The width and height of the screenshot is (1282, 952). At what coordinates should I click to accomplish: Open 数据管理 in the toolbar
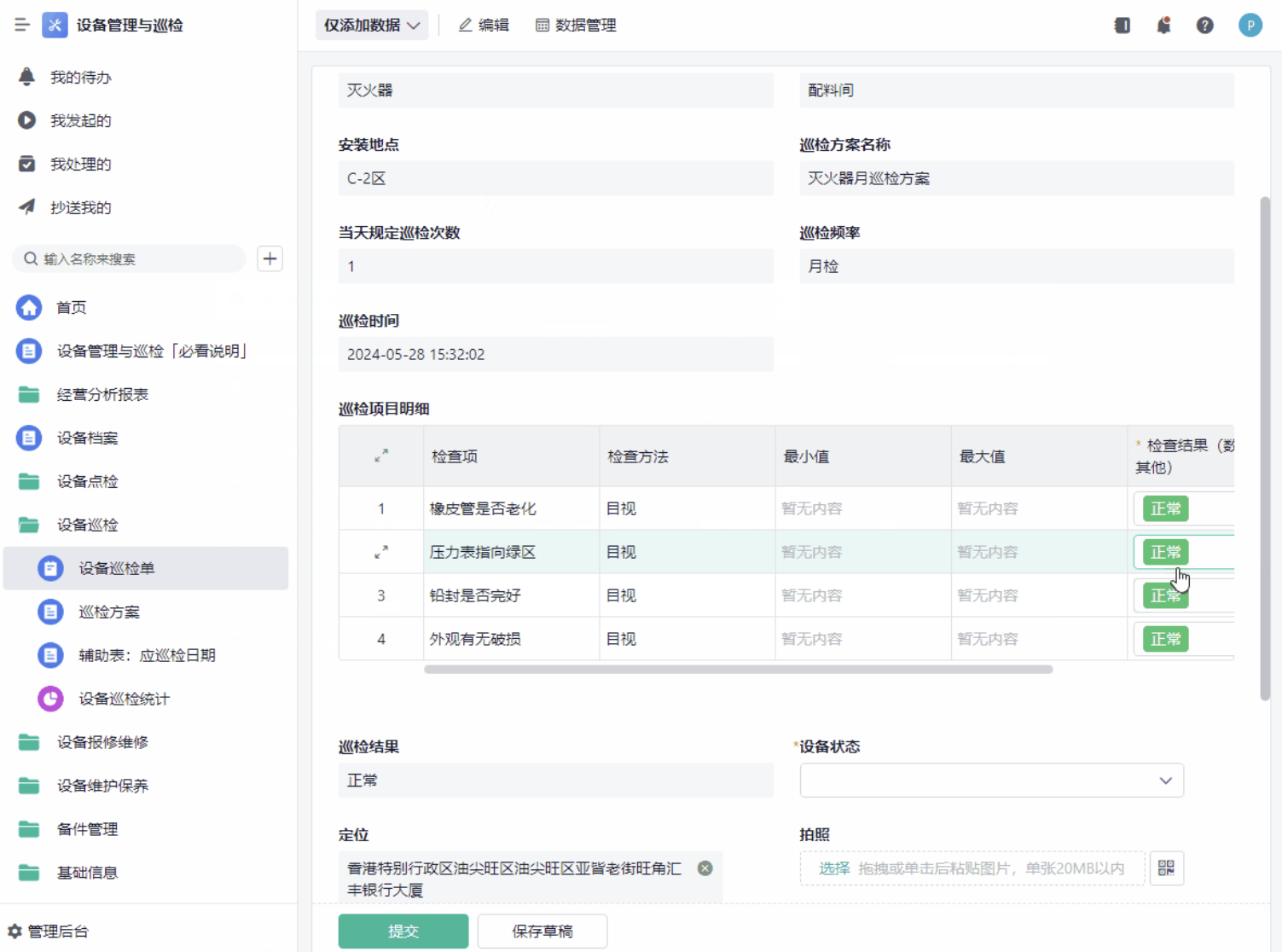(576, 26)
